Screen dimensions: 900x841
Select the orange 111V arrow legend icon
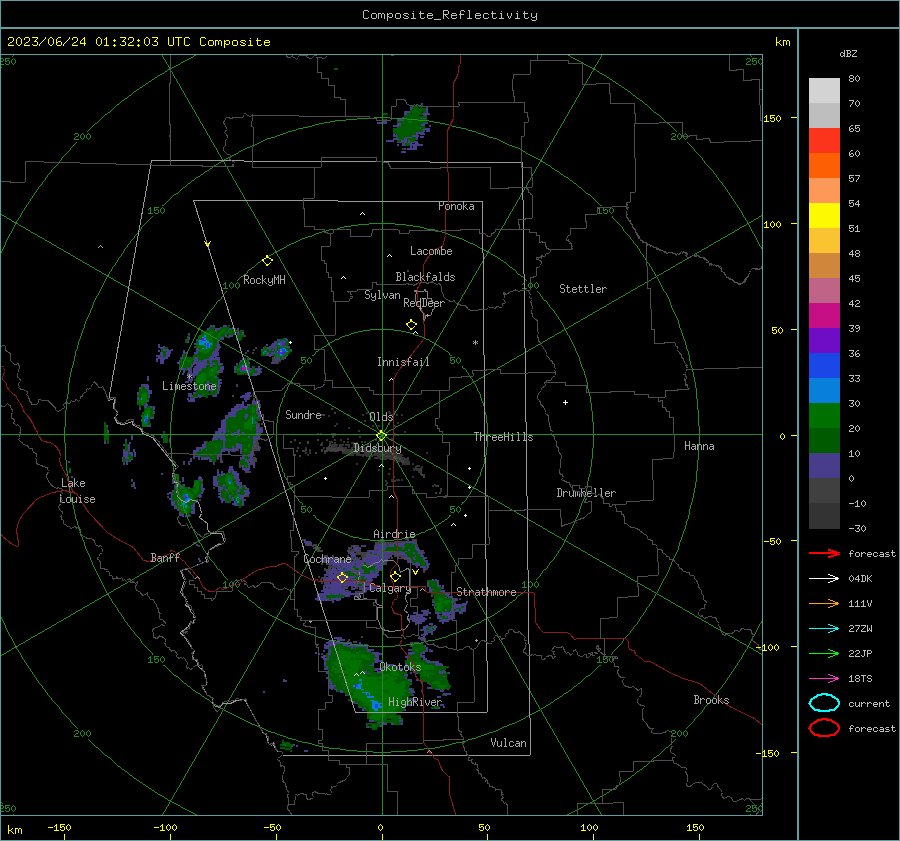coord(824,603)
